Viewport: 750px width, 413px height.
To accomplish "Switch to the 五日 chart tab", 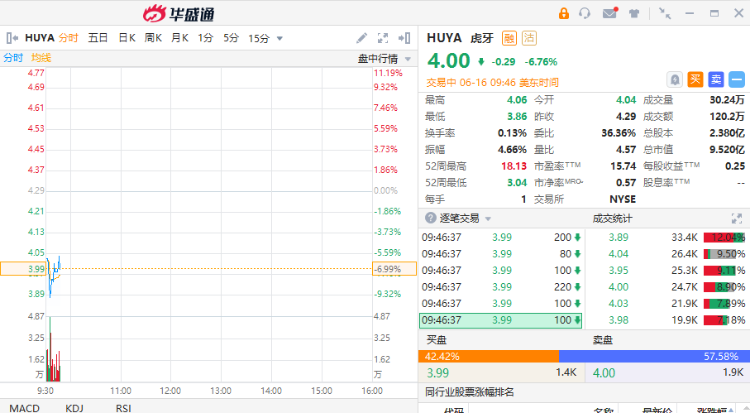I will click(x=98, y=38).
